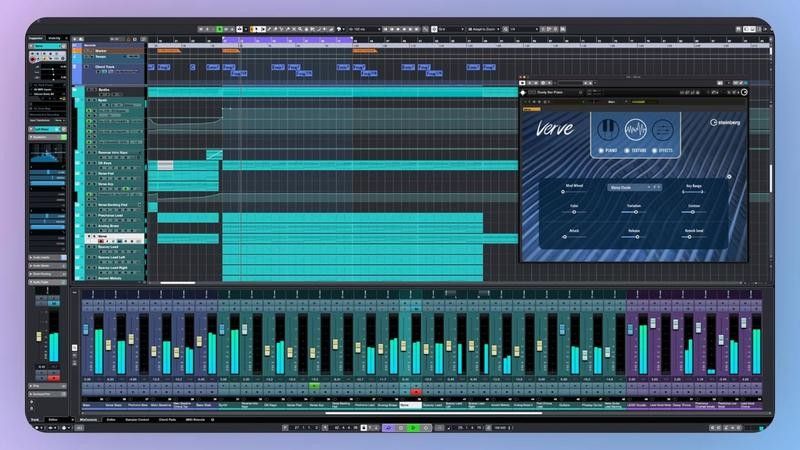The image size is (800, 450).
Task: Open the texture preset dropdown in Verve
Action: point(634,188)
